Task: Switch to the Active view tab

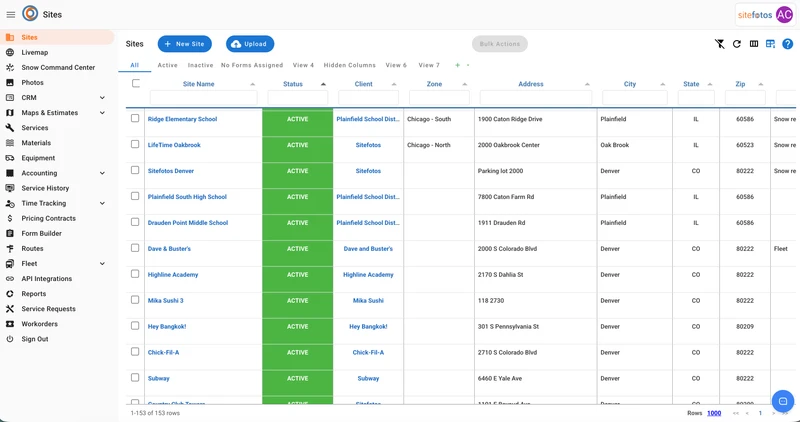Action: click(167, 65)
